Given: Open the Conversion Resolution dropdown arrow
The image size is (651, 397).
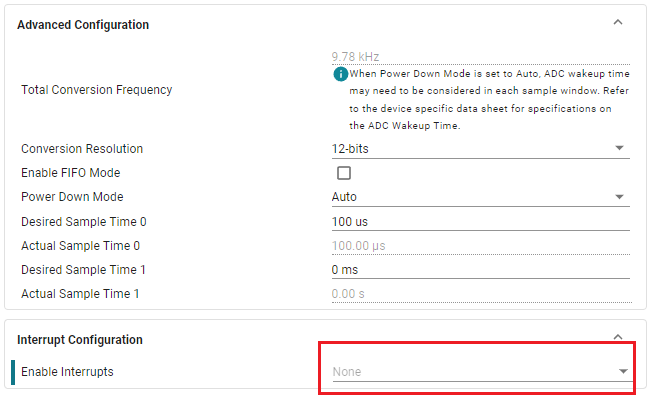Looking at the screenshot, I should [x=619, y=148].
